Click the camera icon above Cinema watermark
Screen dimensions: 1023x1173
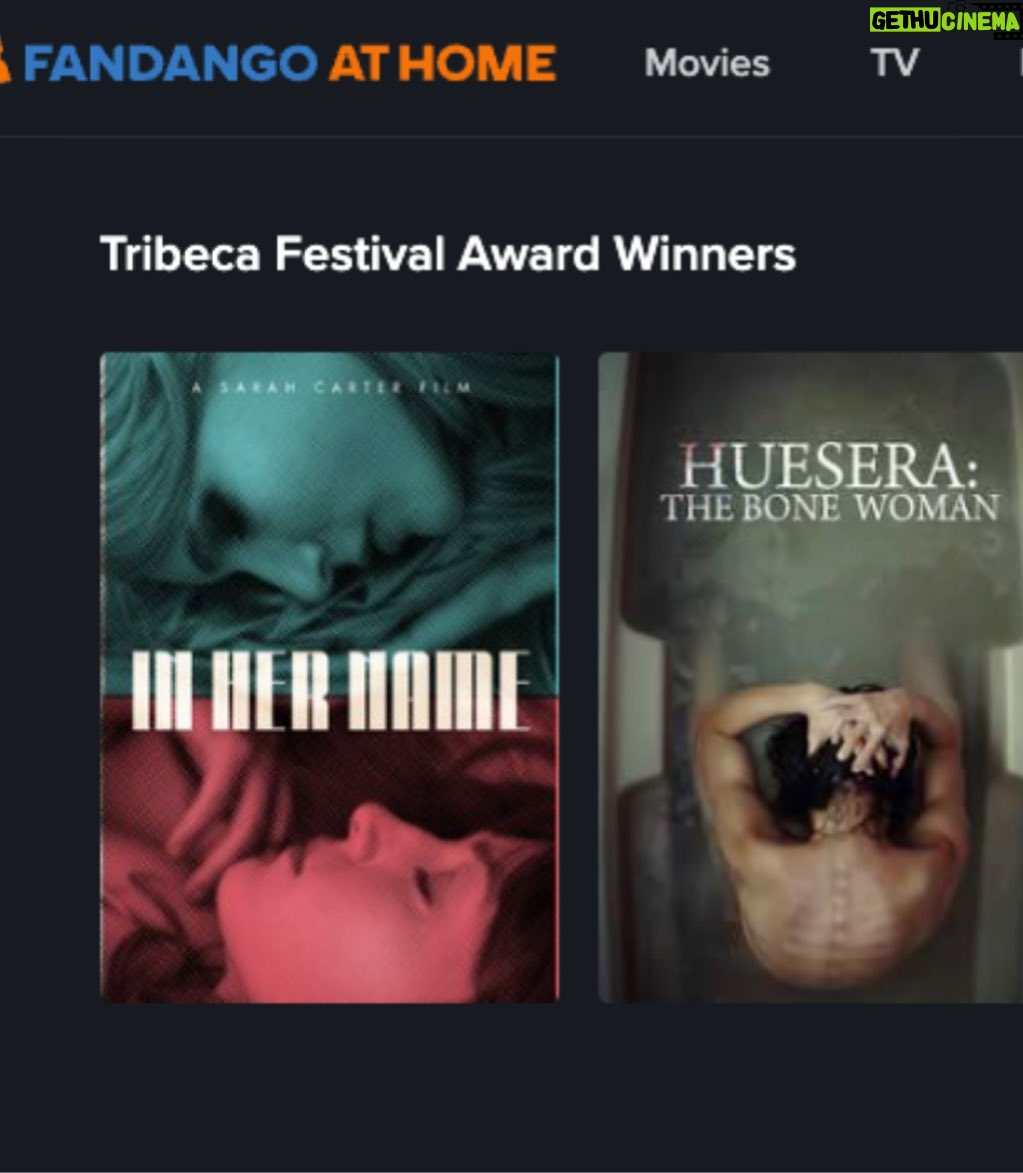(x=959, y=5)
